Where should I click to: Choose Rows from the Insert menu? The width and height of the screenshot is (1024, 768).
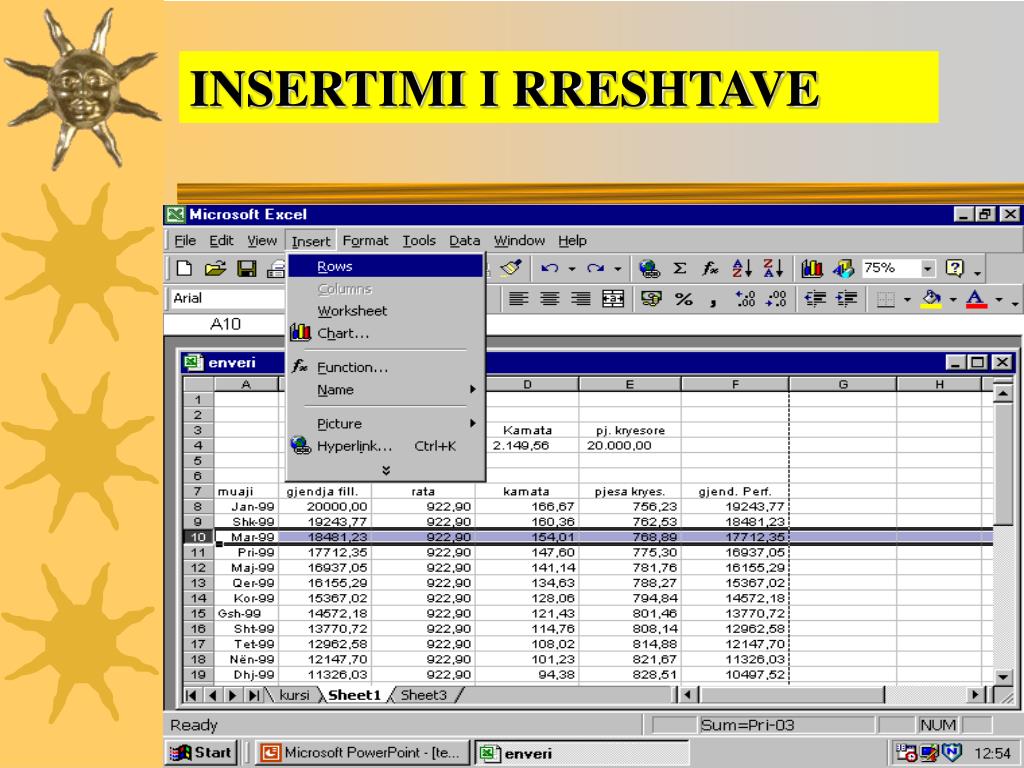[385, 266]
